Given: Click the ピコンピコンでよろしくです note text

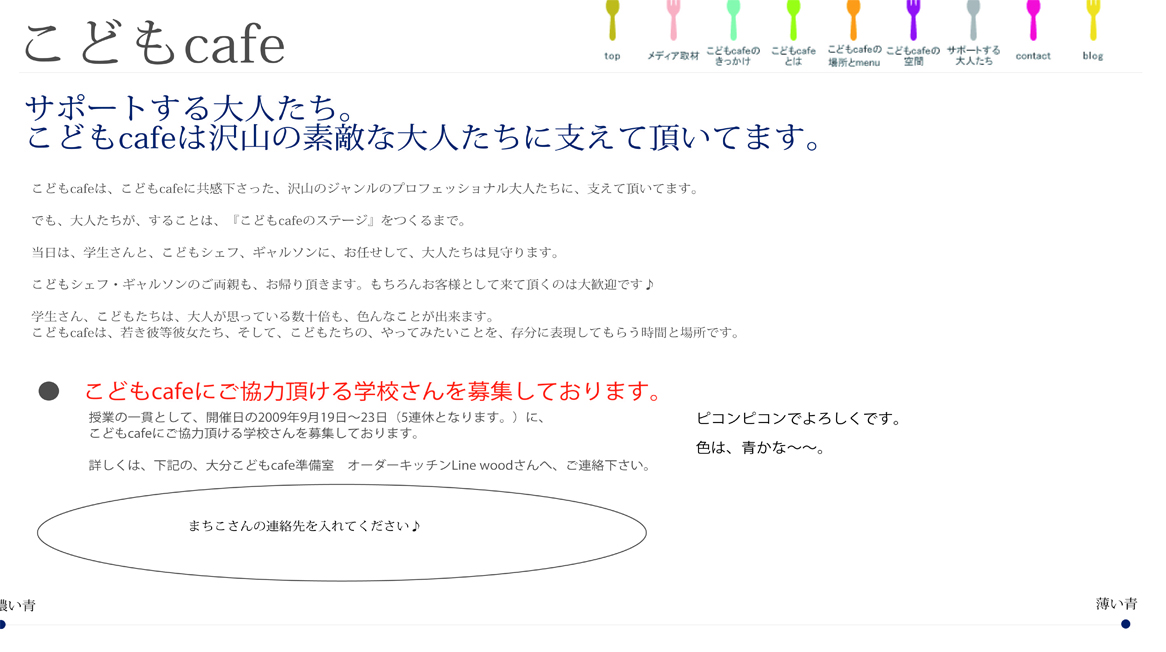Looking at the screenshot, I should [798, 418].
